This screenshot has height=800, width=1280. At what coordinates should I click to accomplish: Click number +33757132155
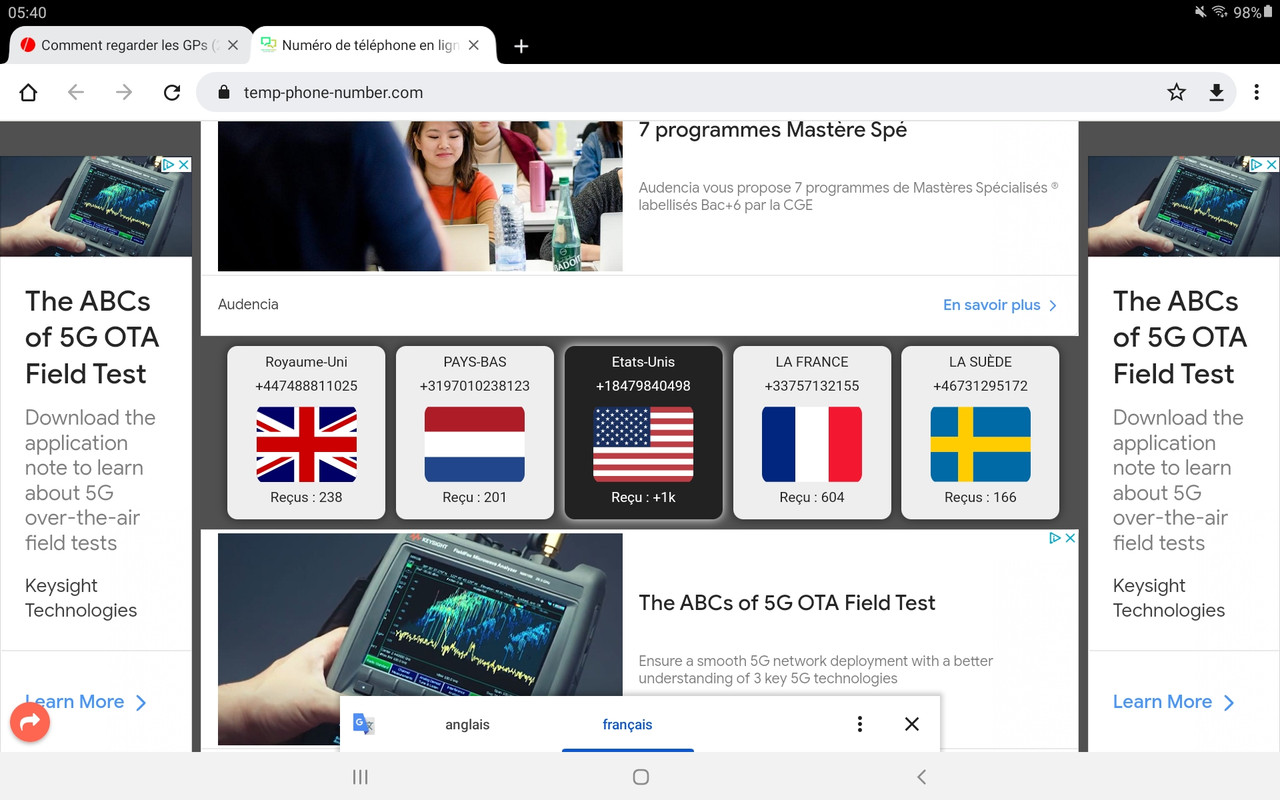point(812,386)
